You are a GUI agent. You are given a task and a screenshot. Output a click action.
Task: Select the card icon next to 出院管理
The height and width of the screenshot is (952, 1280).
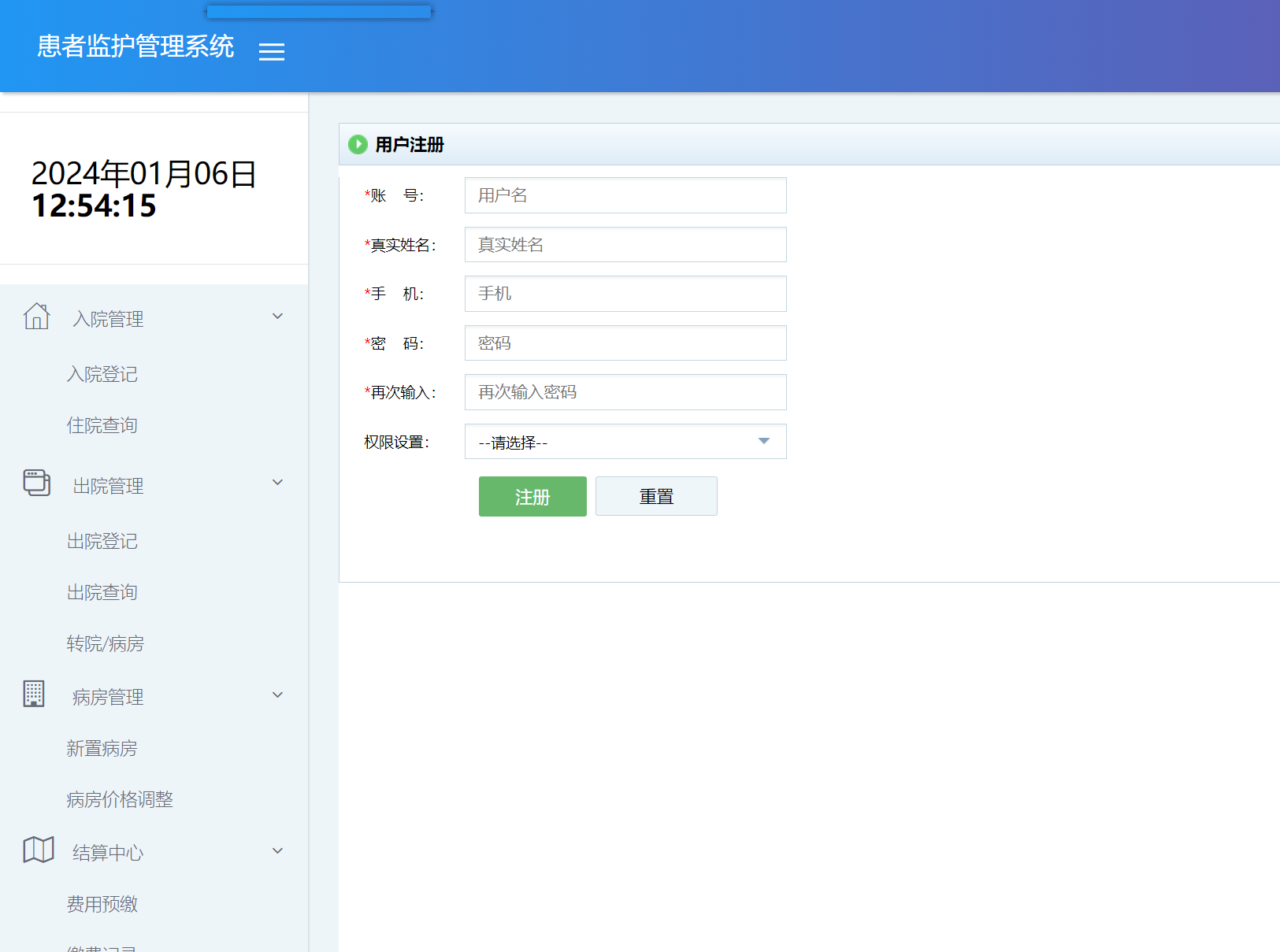[36, 483]
